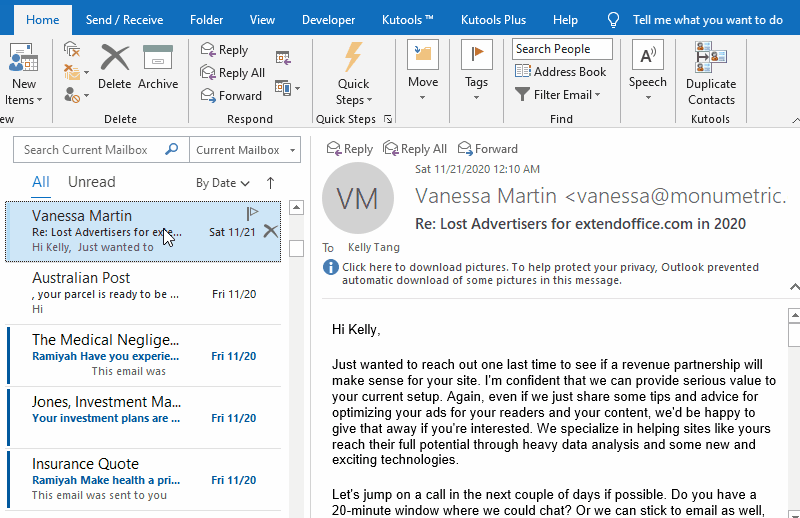Expand the New Items dropdown arrow
This screenshot has height=518, width=800.
click(39, 100)
